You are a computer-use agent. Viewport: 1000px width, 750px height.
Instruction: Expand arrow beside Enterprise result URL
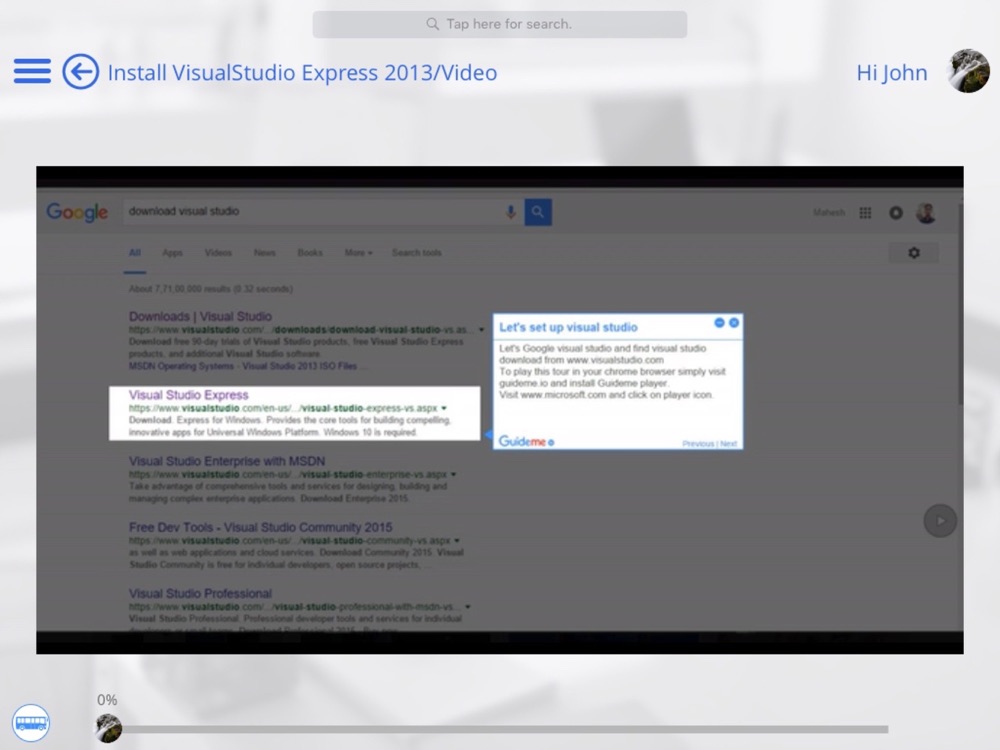pyautogui.click(x=453, y=474)
